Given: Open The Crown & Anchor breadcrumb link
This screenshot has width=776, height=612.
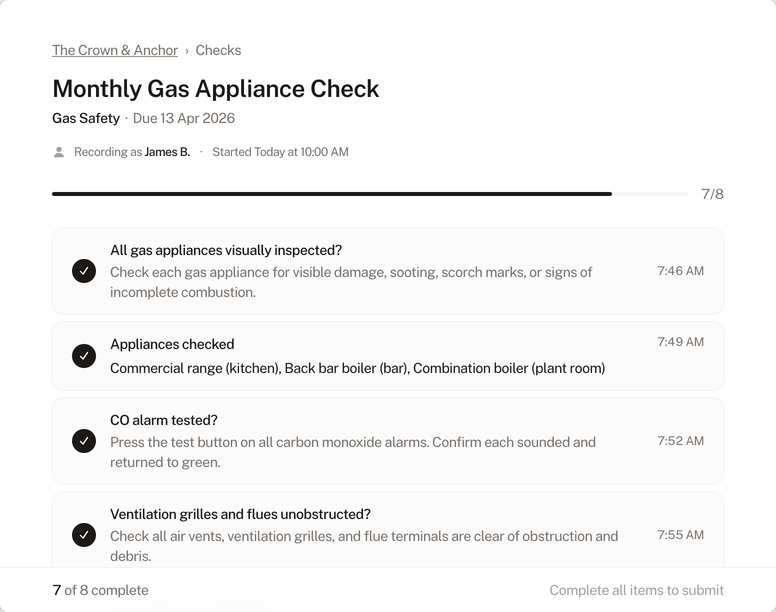Looking at the screenshot, I should coord(115,50).
